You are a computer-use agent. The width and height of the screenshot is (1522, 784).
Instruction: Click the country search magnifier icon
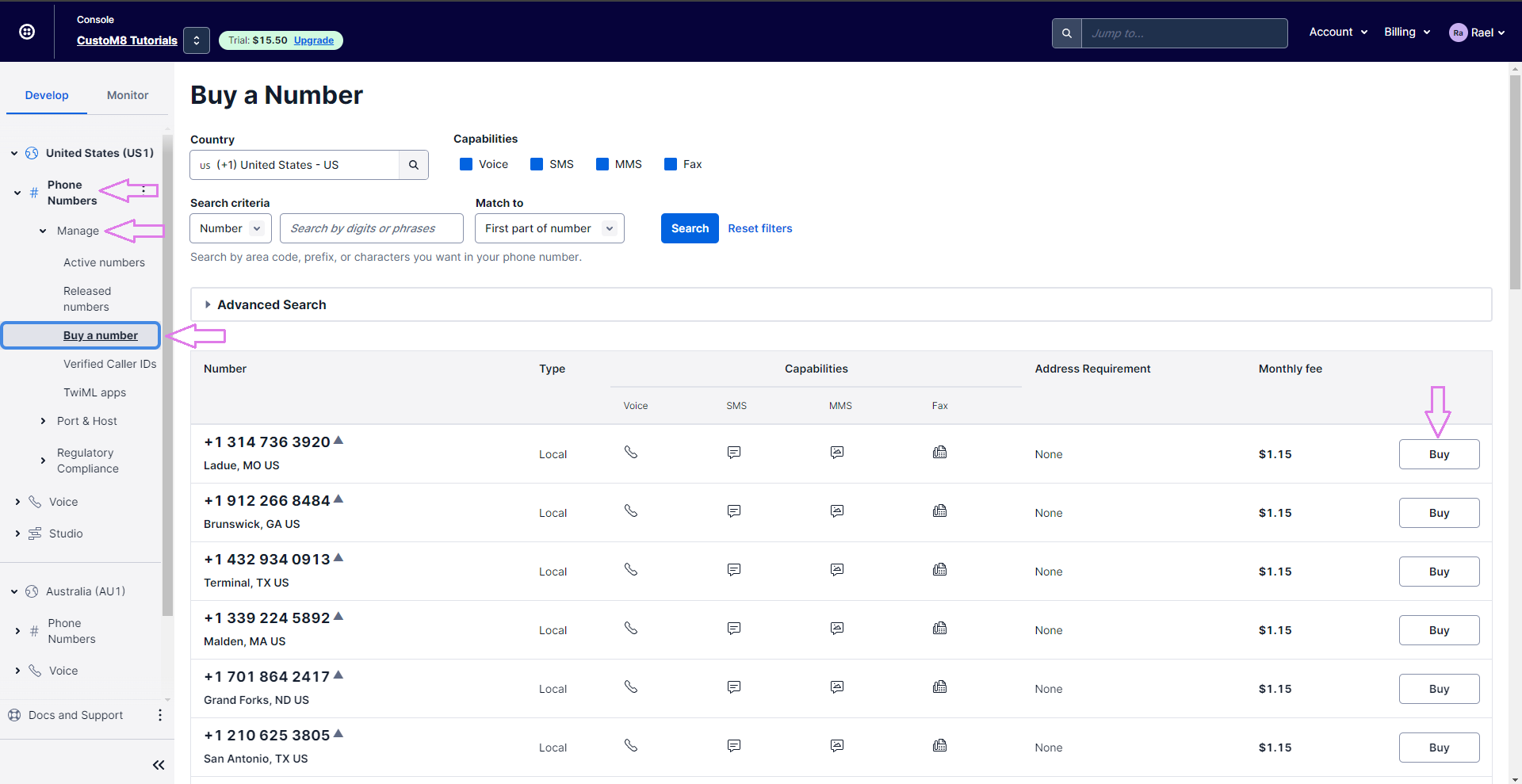(414, 165)
